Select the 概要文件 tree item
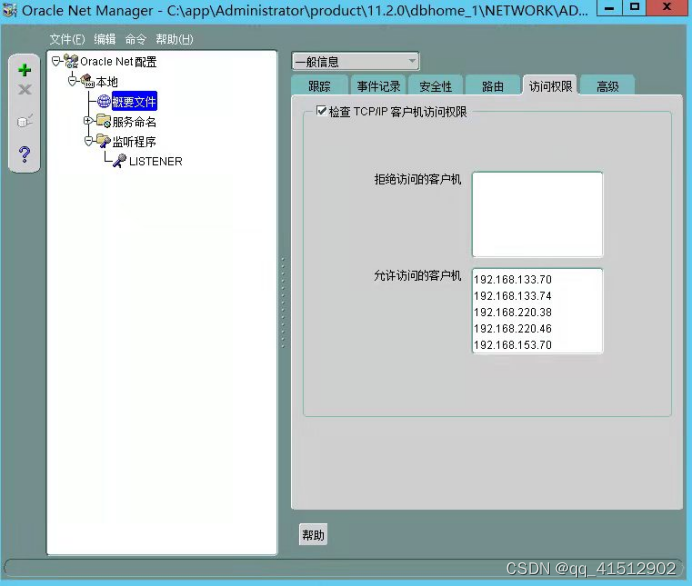 (x=134, y=101)
